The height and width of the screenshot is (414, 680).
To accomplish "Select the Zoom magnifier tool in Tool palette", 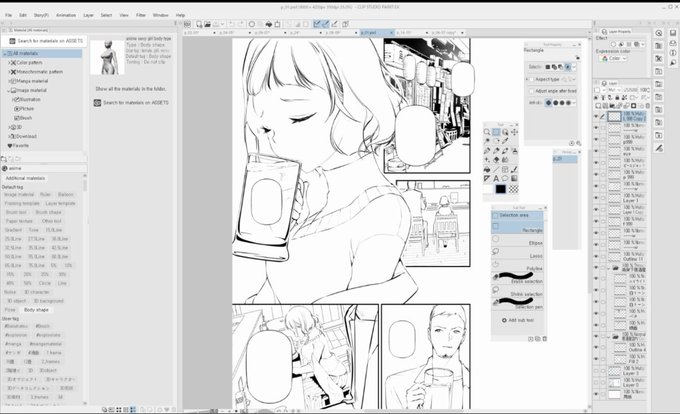I will tap(487, 132).
